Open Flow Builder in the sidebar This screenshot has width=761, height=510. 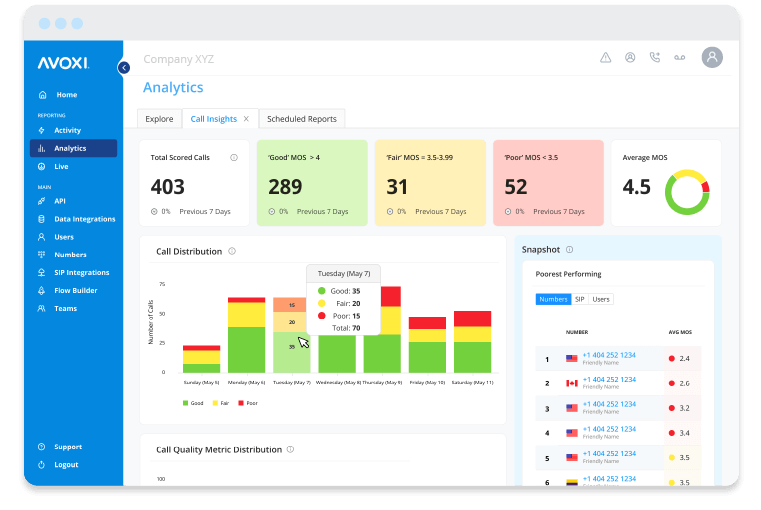(75, 291)
